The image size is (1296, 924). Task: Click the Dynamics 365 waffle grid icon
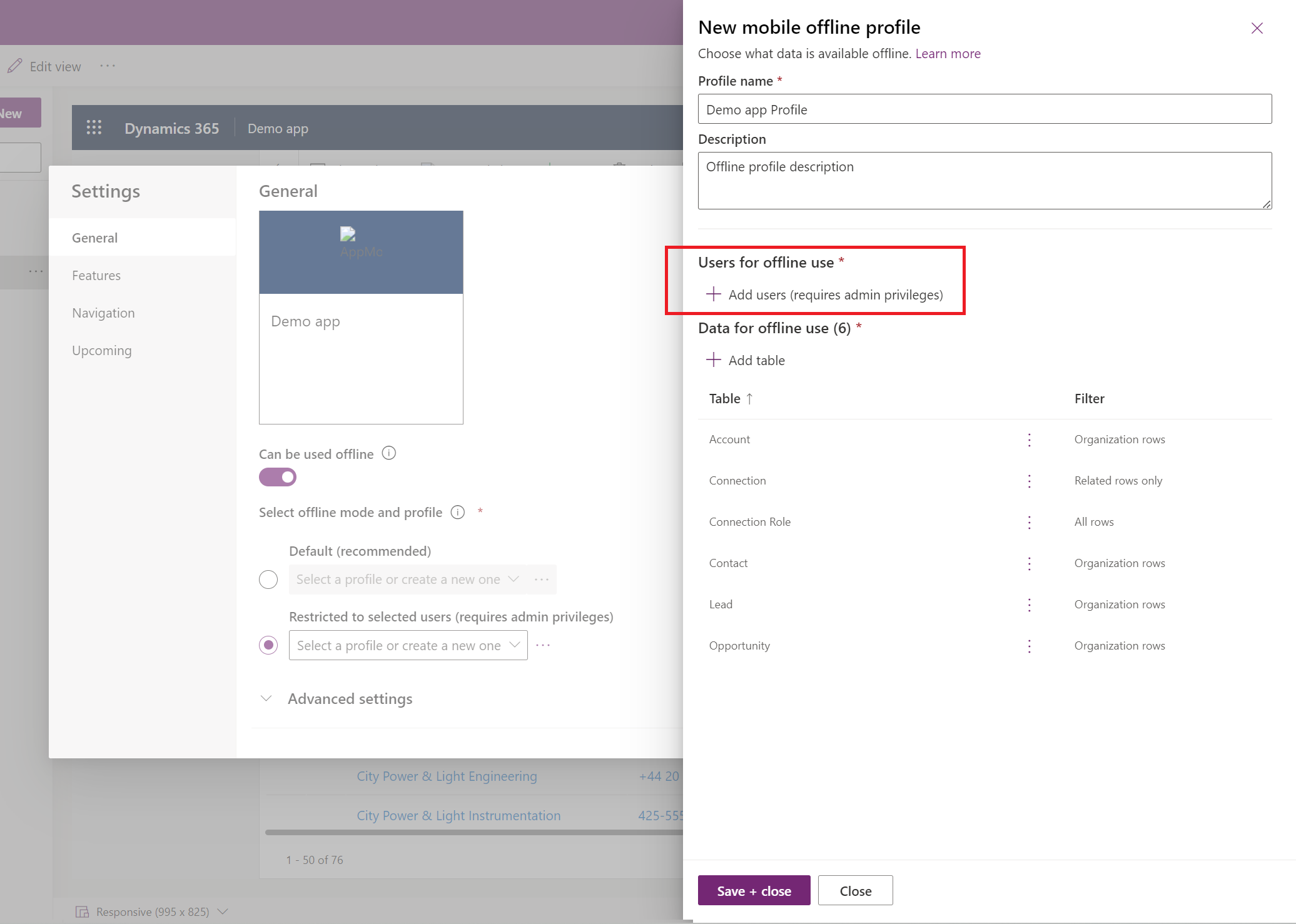(x=97, y=128)
